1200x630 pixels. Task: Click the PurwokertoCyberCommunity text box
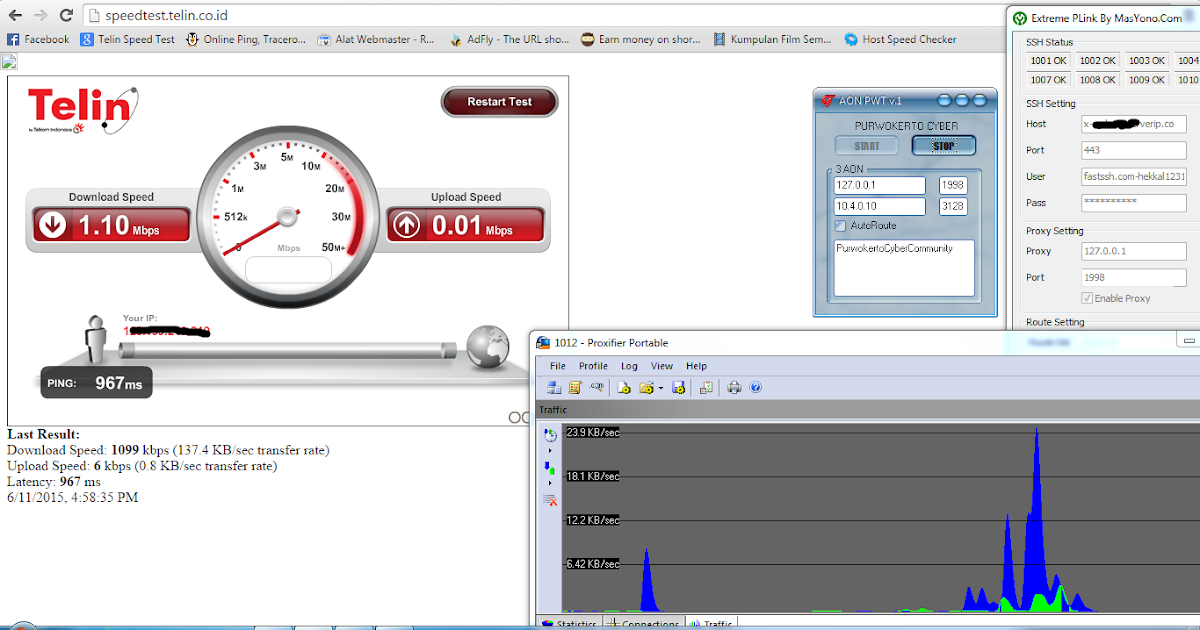pyautogui.click(x=904, y=267)
